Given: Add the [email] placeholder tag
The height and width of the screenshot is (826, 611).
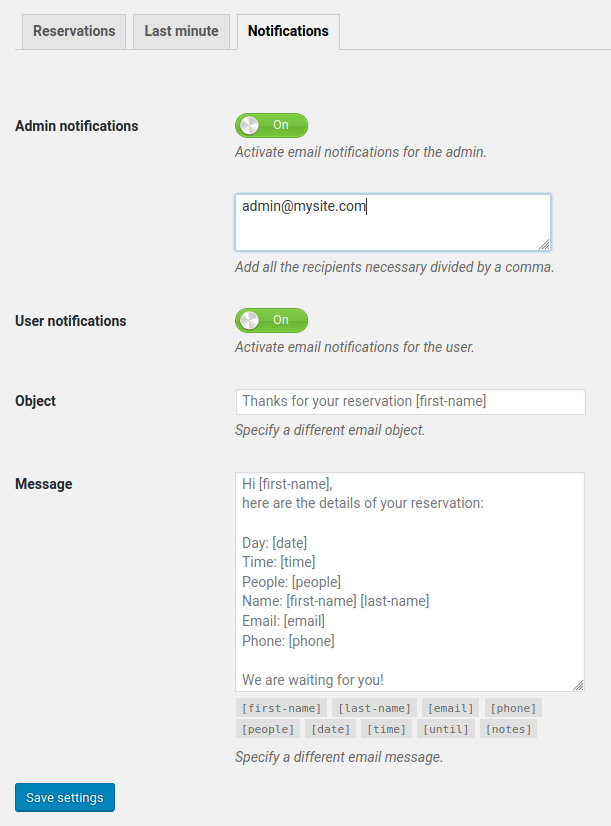Looking at the screenshot, I should click(x=450, y=708).
